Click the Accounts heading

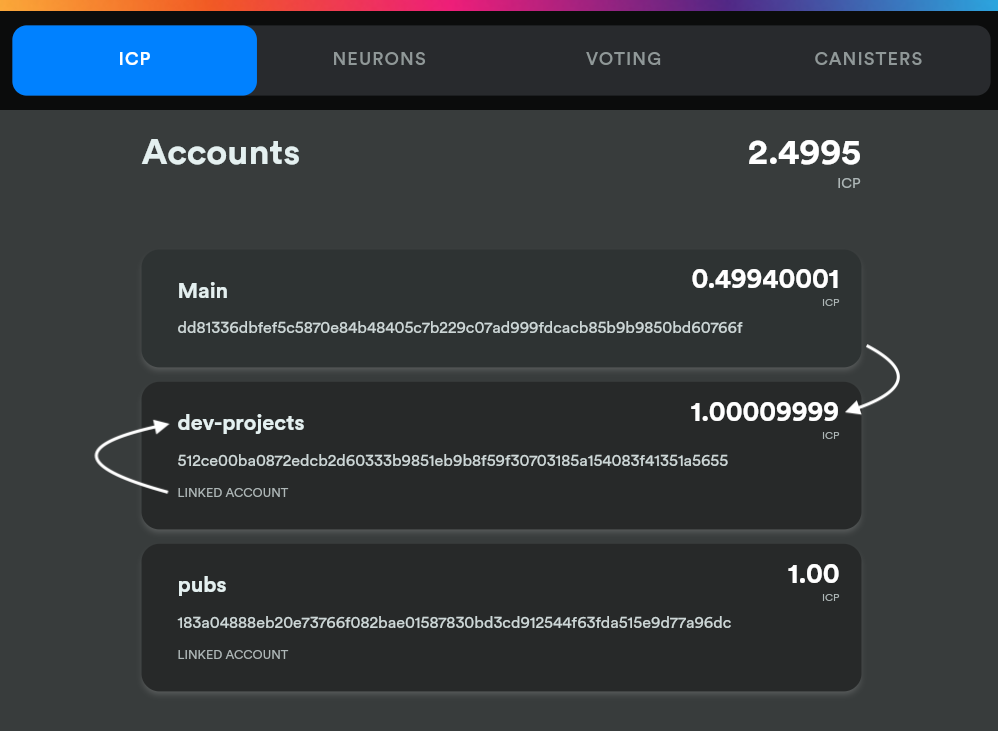click(x=221, y=152)
